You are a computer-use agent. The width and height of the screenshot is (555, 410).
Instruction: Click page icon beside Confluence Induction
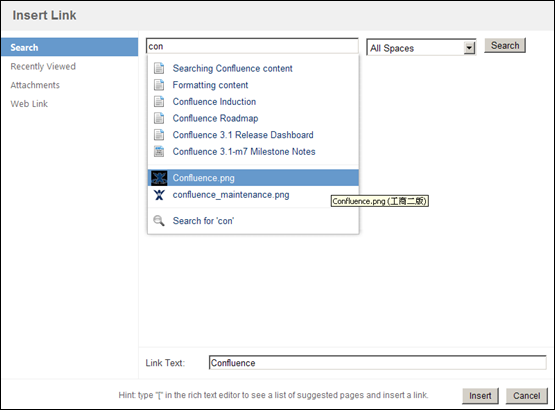pos(159,101)
